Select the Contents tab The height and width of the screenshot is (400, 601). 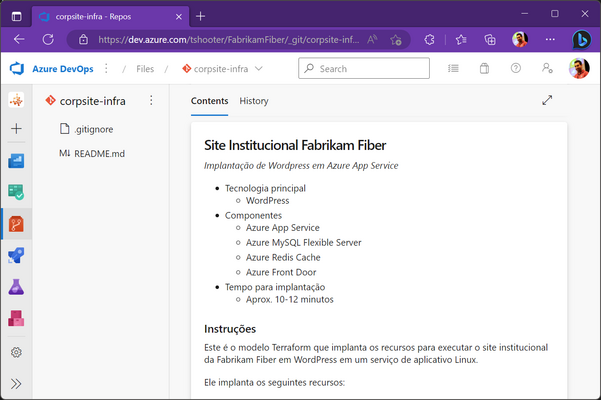[209, 101]
